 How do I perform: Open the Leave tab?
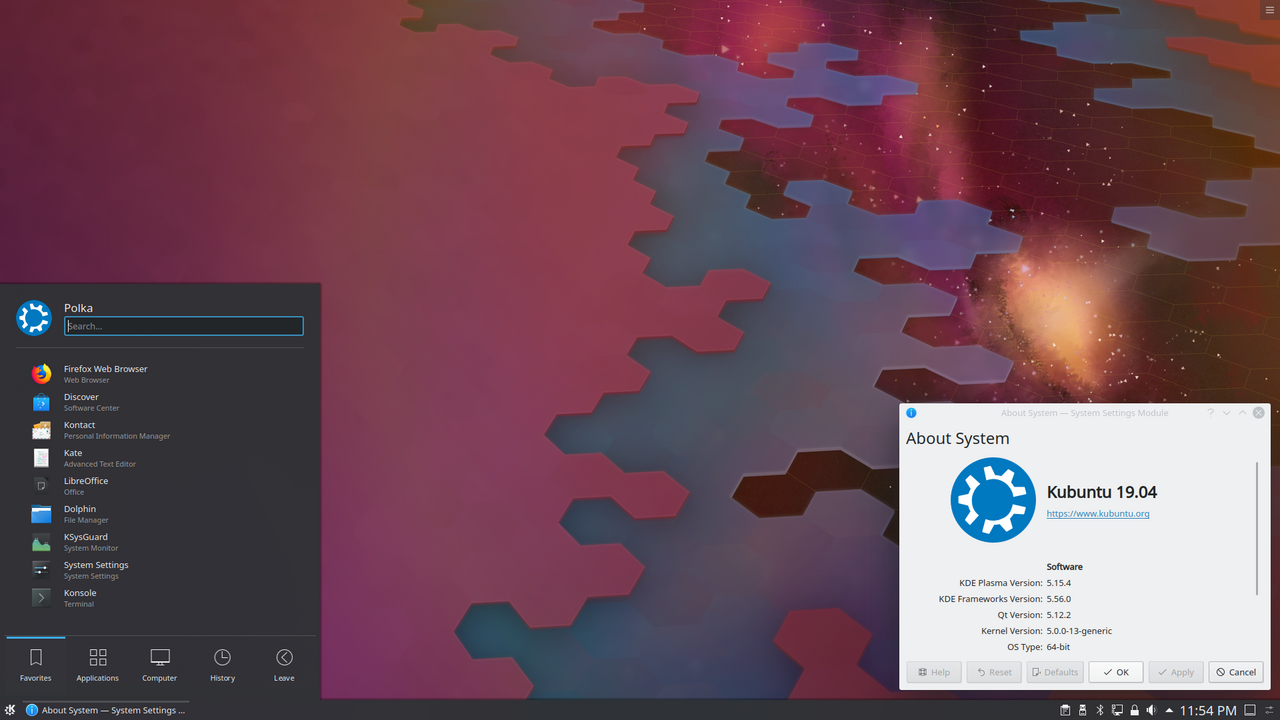(284, 665)
